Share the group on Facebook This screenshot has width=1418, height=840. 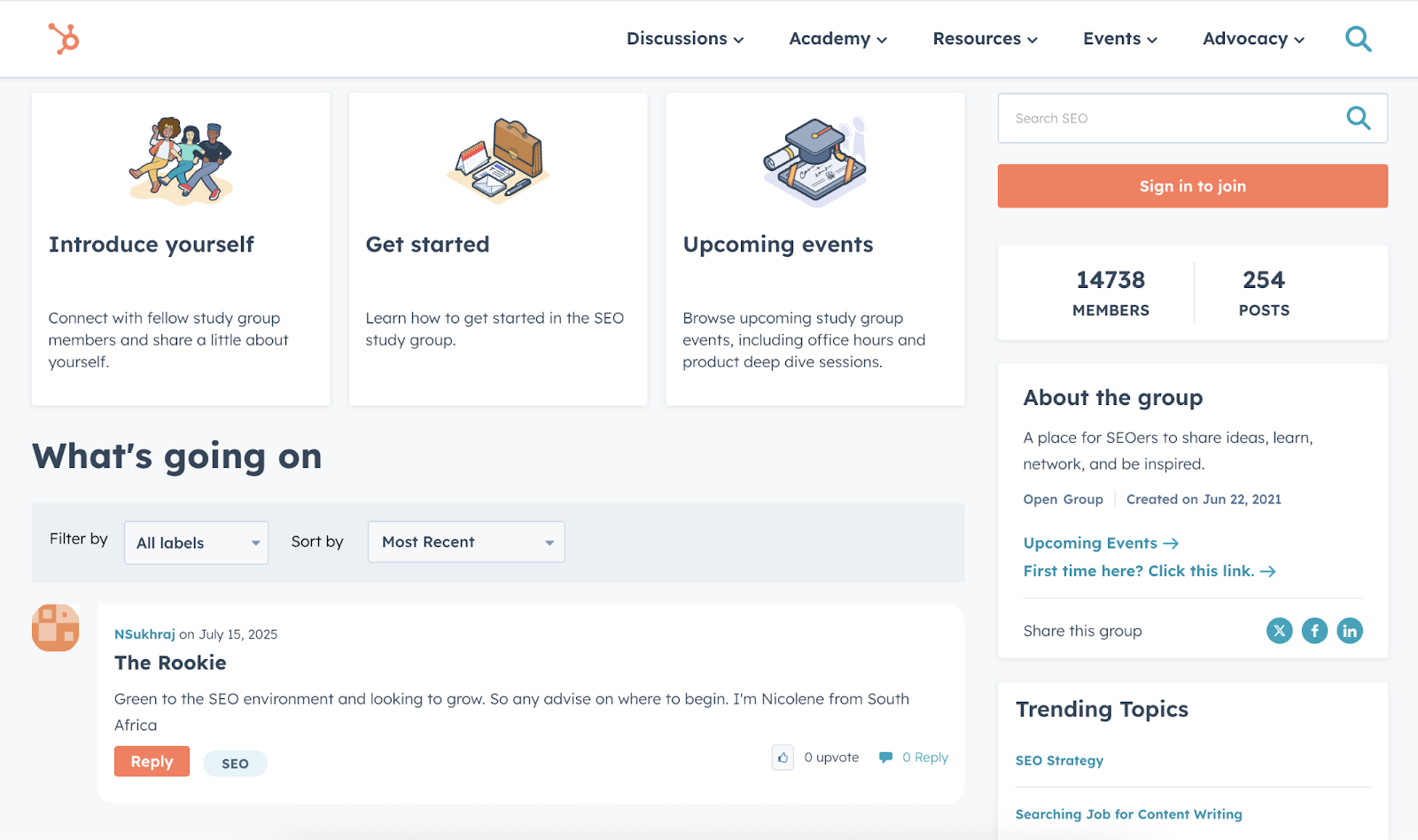pos(1314,630)
